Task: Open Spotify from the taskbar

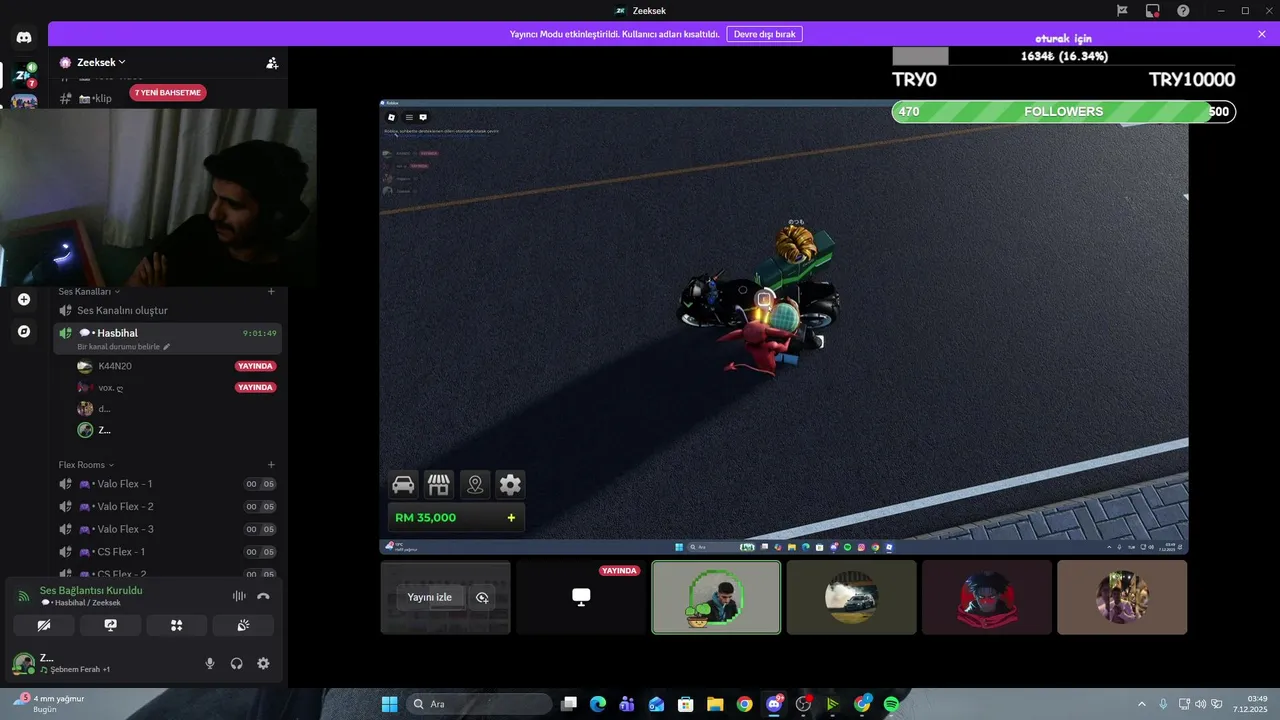Action: click(891, 704)
